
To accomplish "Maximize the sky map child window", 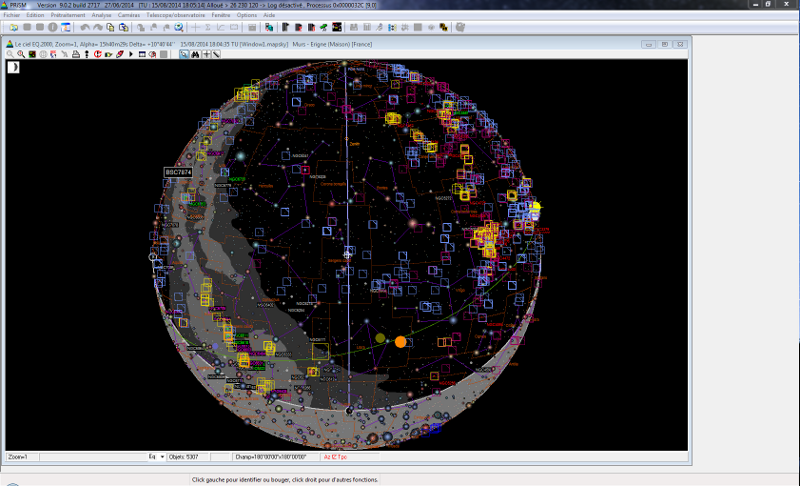I will point(665,44).
